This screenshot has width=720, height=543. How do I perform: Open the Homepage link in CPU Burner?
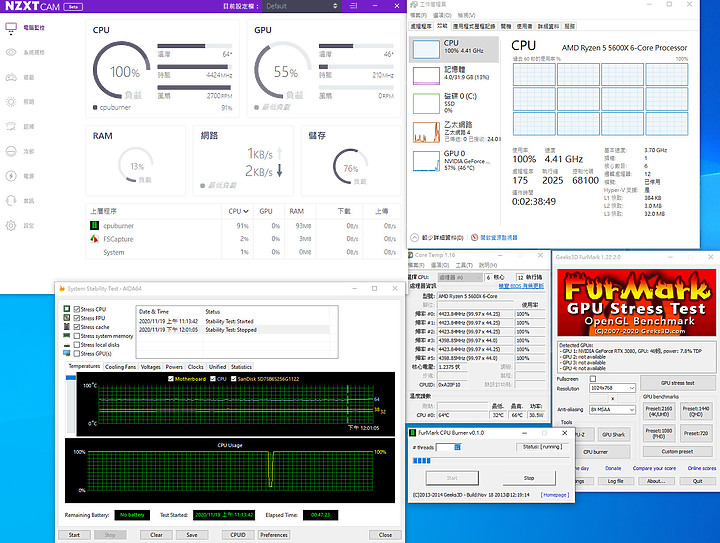(555, 495)
